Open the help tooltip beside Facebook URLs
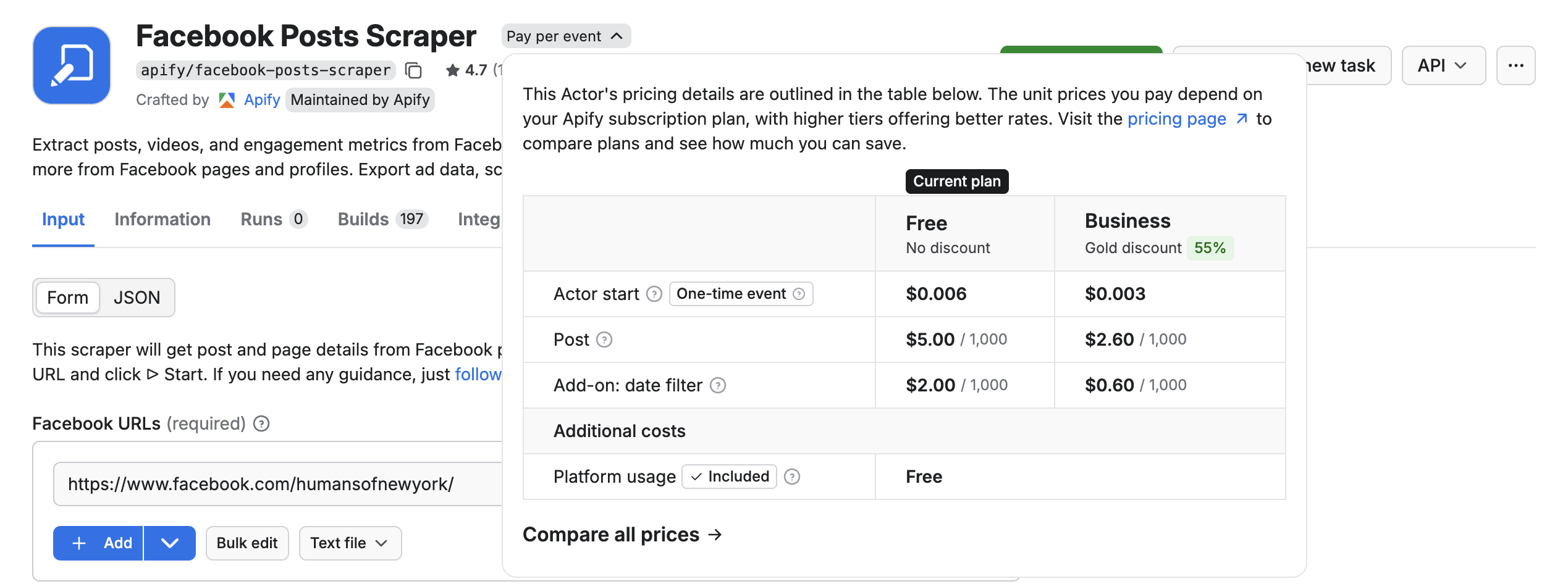Image resolution: width=1568 pixels, height=584 pixels. (261, 423)
